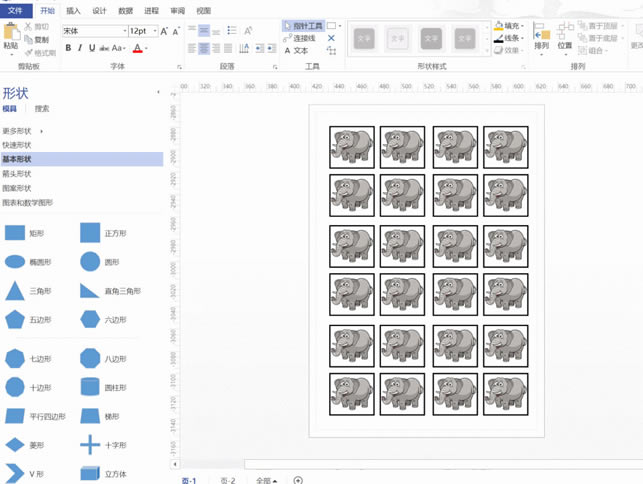This screenshot has width=643, height=484.
Task: Select the 矩形 (rectangle) shape stencil
Action: pyautogui.click(x=15, y=233)
